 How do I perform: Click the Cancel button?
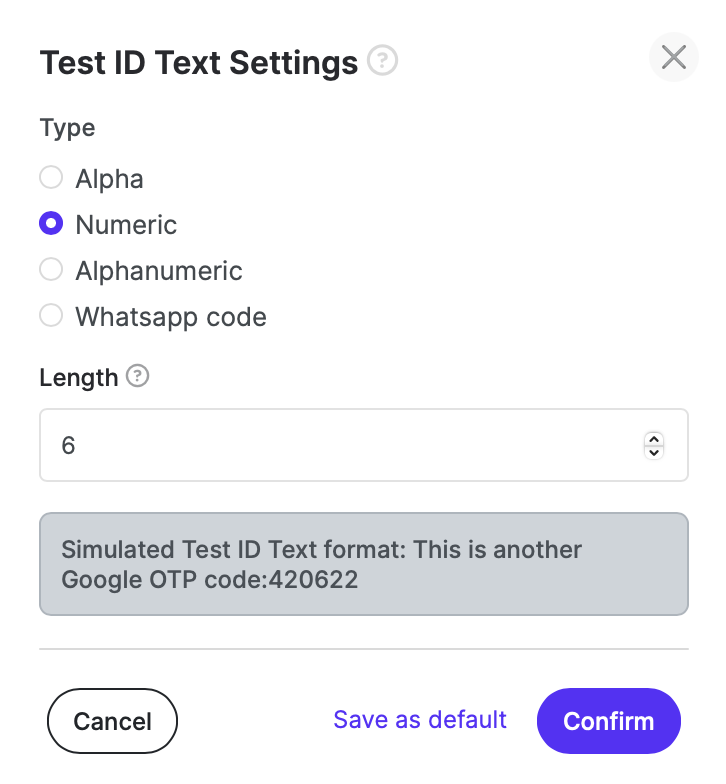(x=112, y=720)
